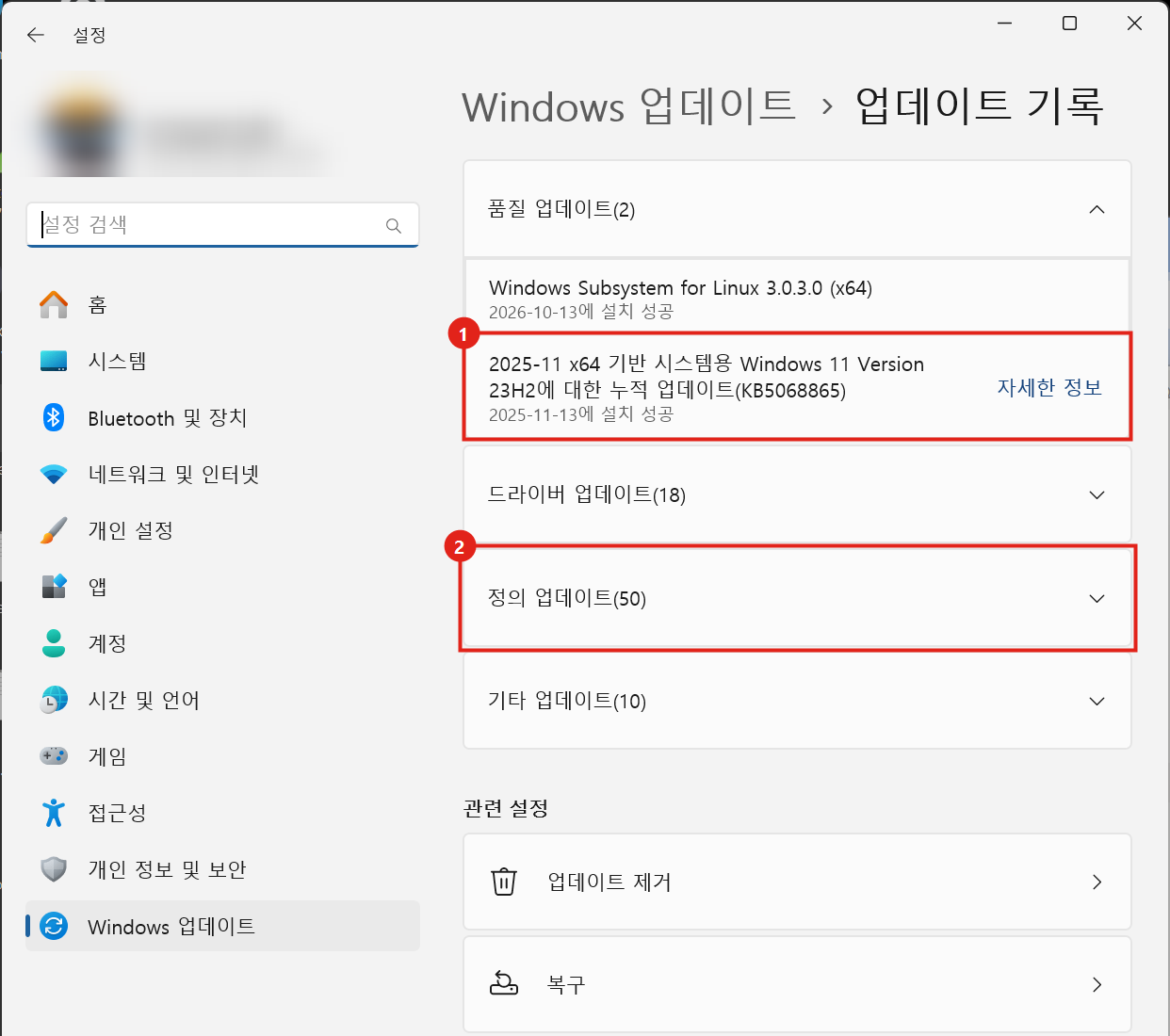
Task: Click the Windows Update sync icon
Action: pos(54,926)
